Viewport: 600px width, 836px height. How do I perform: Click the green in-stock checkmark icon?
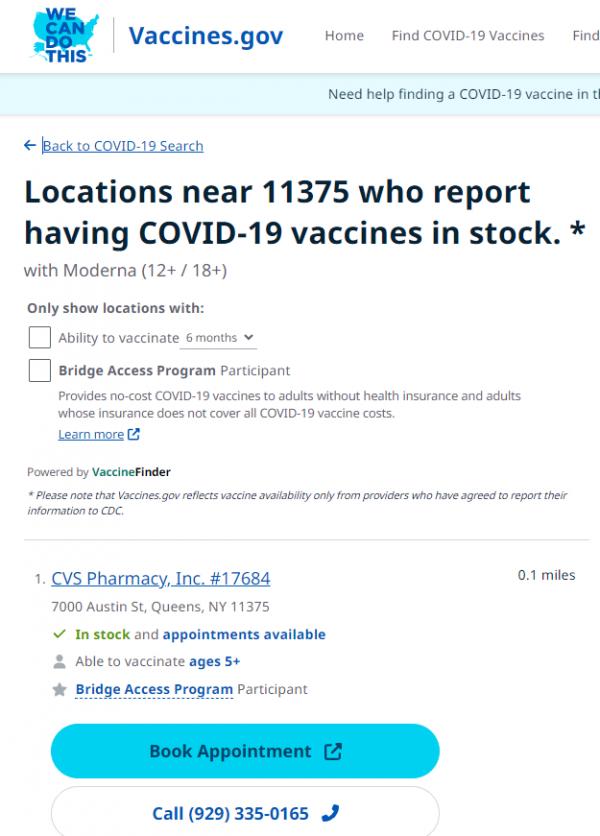59,635
